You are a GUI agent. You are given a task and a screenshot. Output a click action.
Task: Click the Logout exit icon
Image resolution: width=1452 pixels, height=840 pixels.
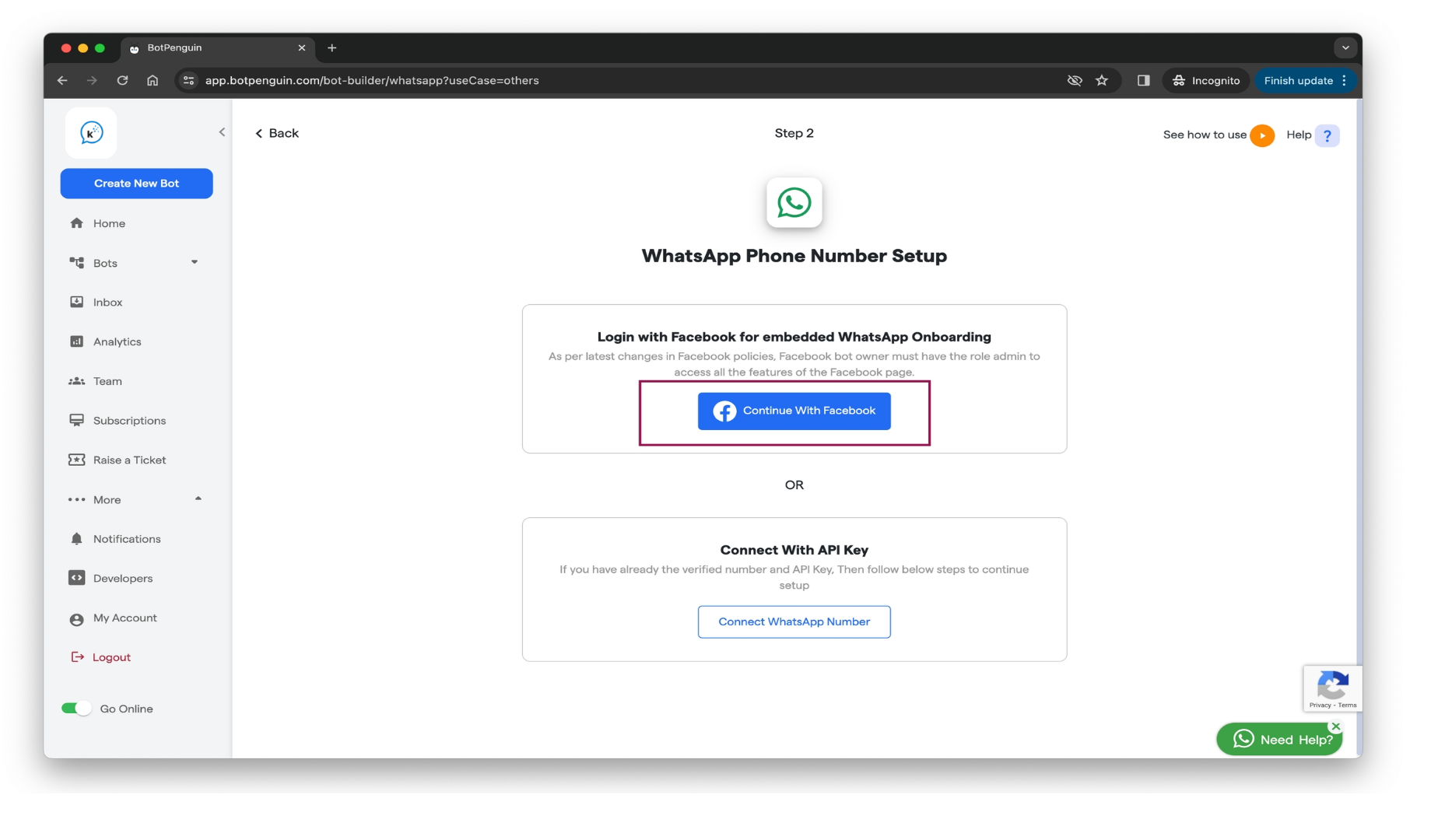[77, 657]
